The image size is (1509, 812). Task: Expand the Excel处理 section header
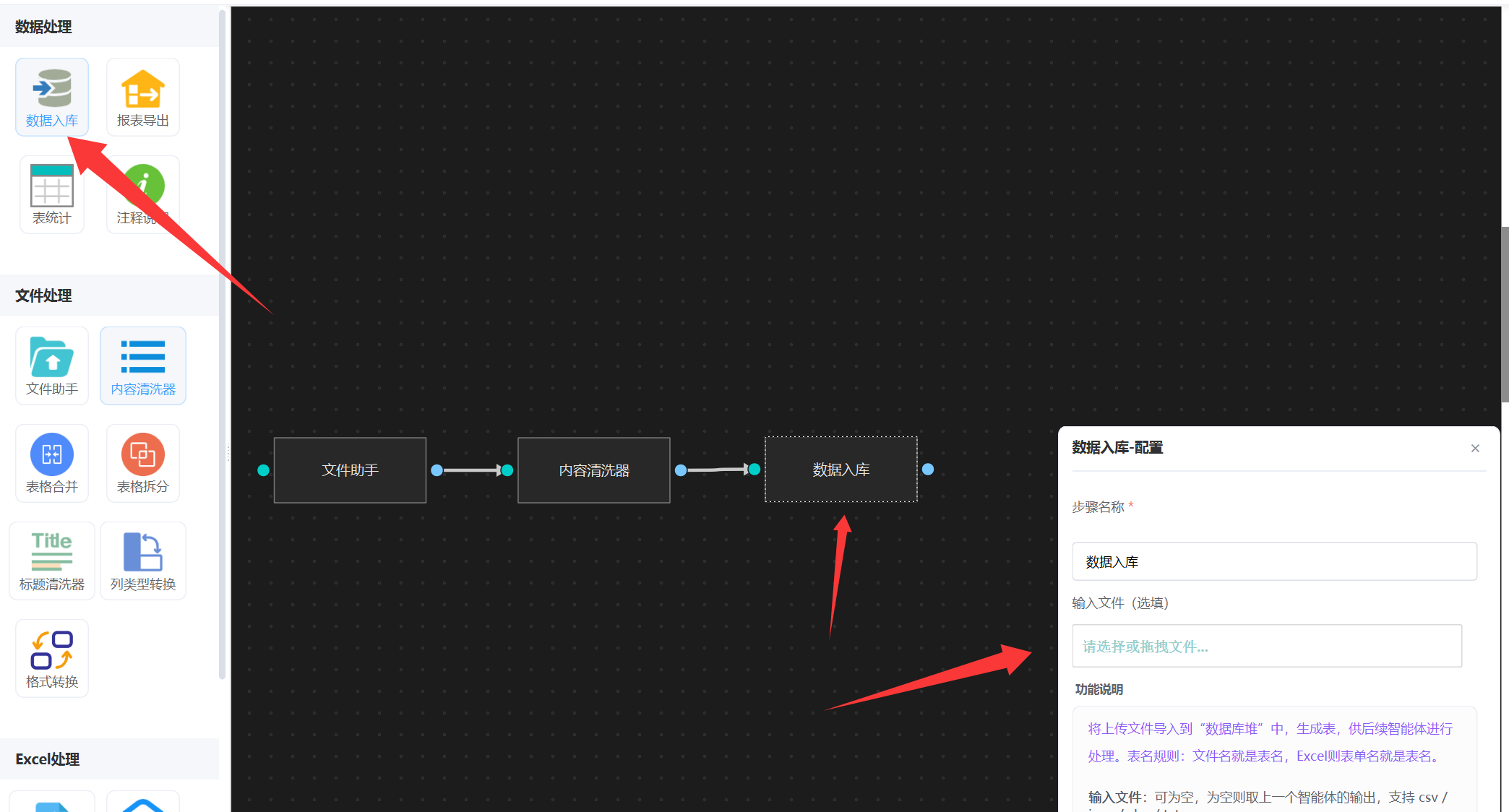(109, 759)
